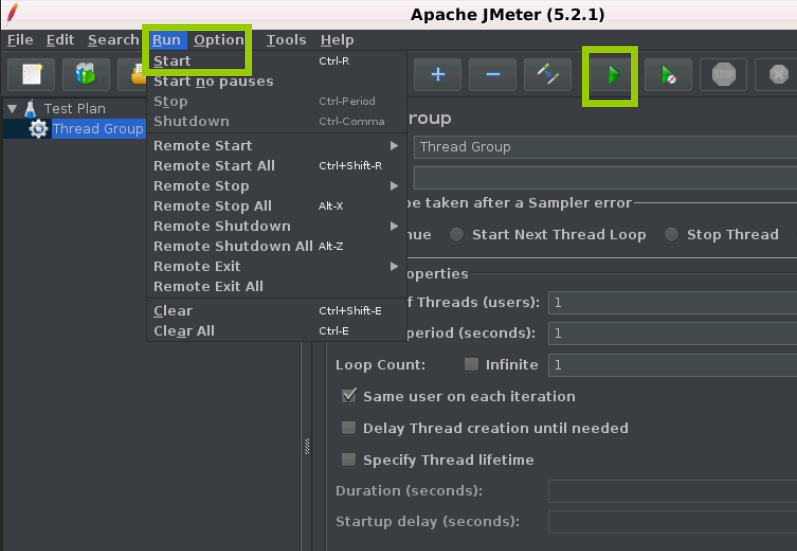Screen dimensions: 797x551
Task: Enable Delay Thread creation until needed
Action: (349, 427)
